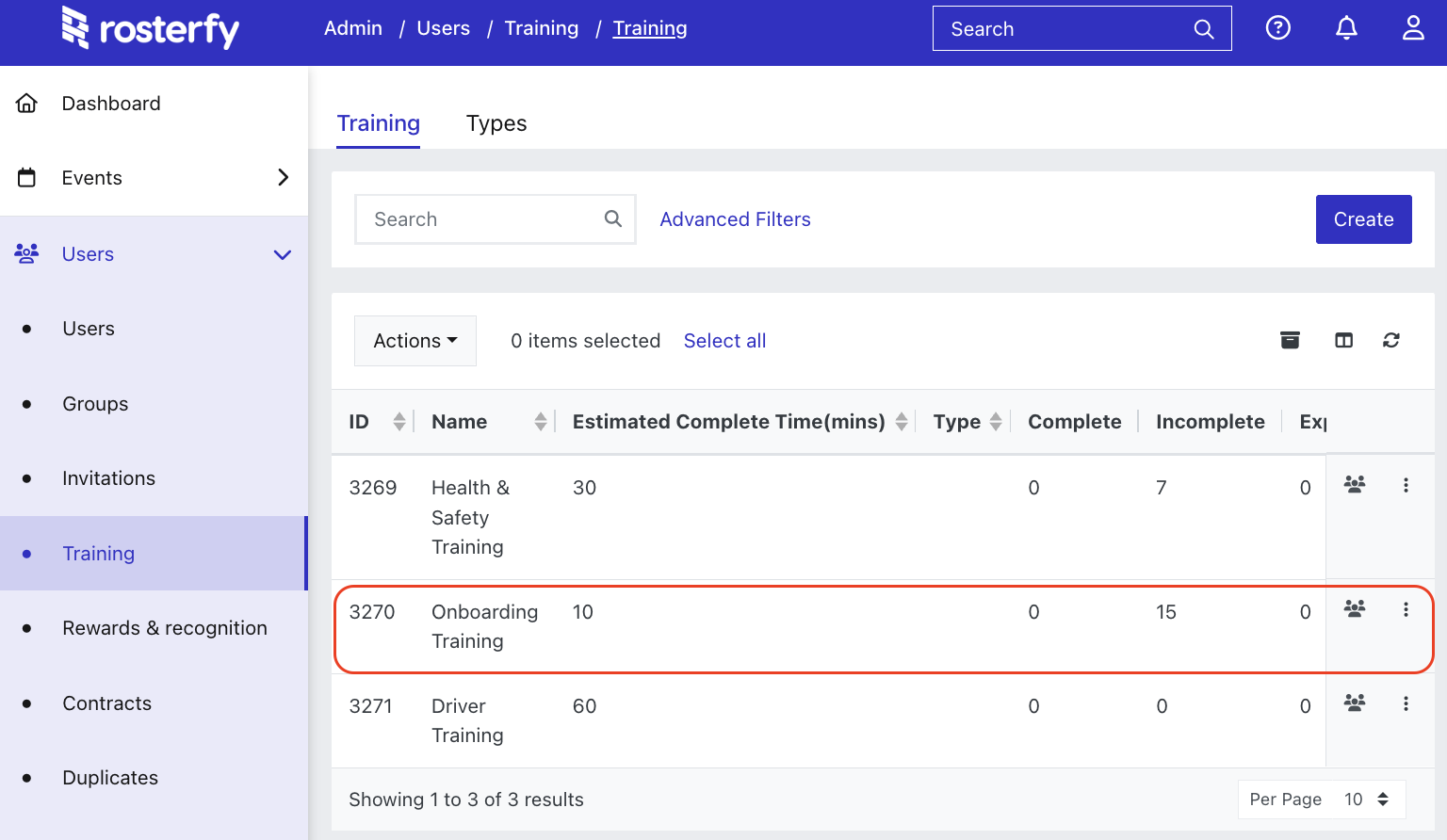The image size is (1447, 840).
Task: Open Training in the sidebar
Action: pos(98,554)
